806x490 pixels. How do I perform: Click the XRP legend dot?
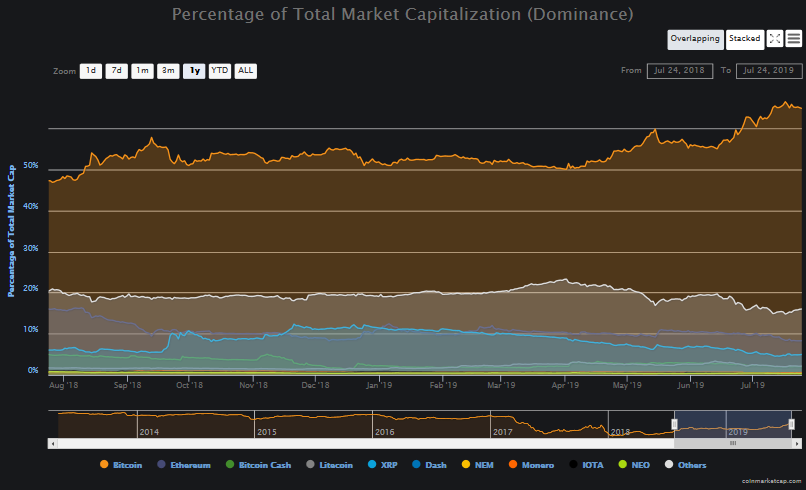[372, 464]
